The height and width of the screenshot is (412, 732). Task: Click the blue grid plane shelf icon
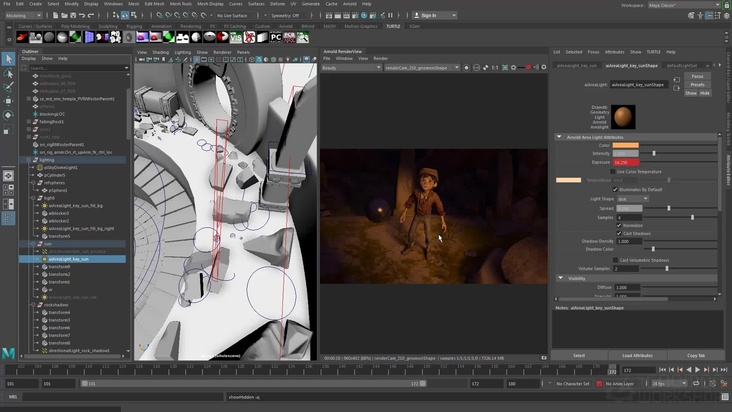[x=89, y=37]
